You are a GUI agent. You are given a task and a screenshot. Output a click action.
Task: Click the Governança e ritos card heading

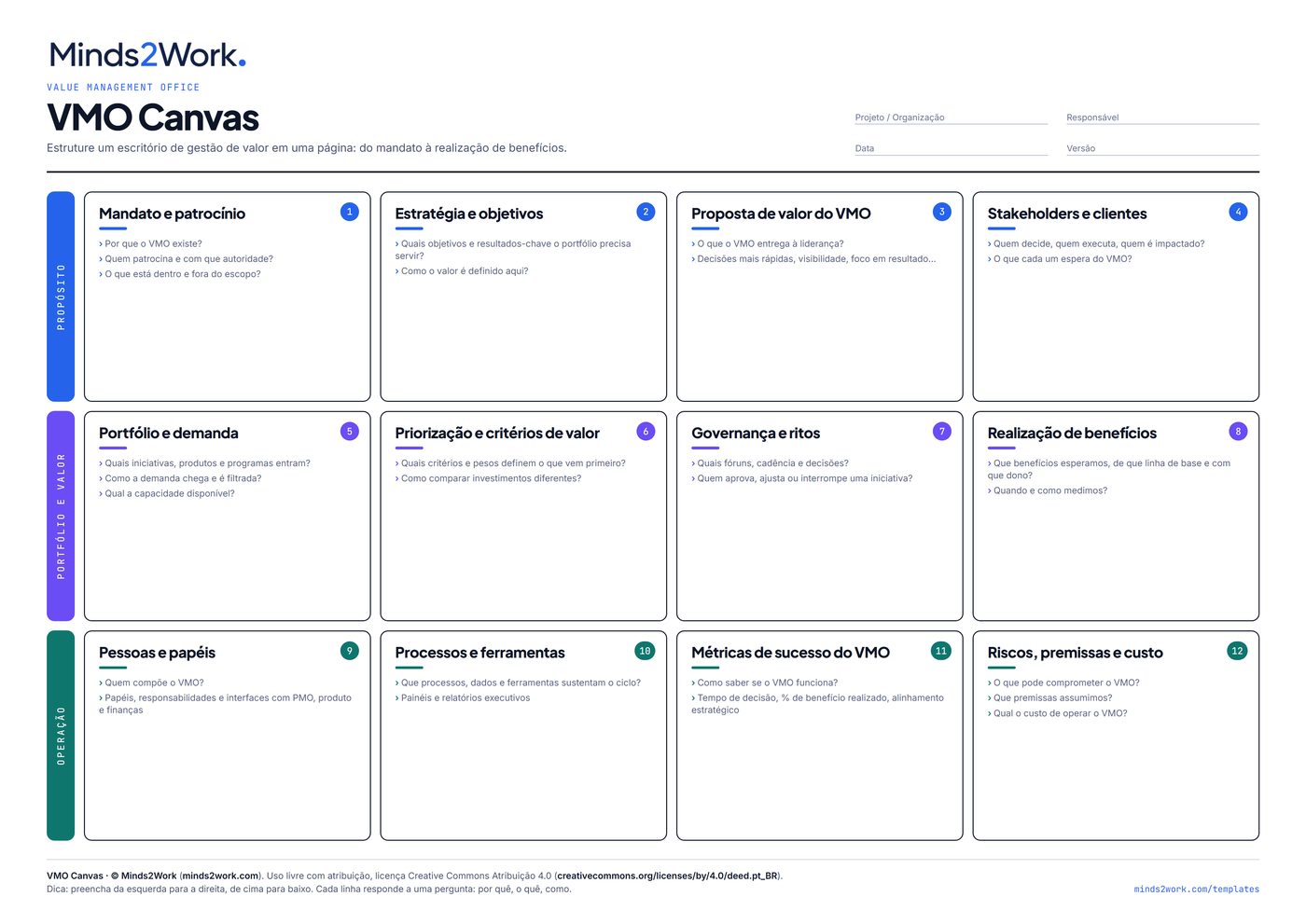pyautogui.click(x=756, y=434)
